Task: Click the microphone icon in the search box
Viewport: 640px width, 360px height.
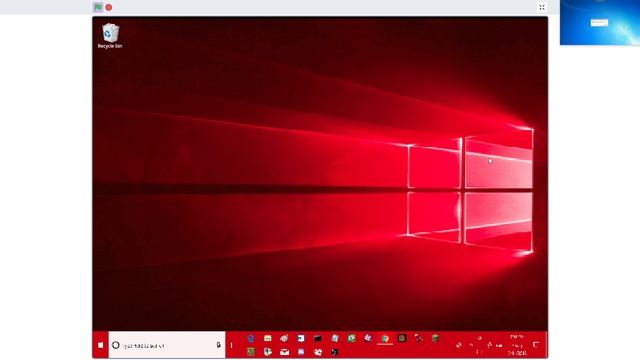Action: (x=218, y=345)
